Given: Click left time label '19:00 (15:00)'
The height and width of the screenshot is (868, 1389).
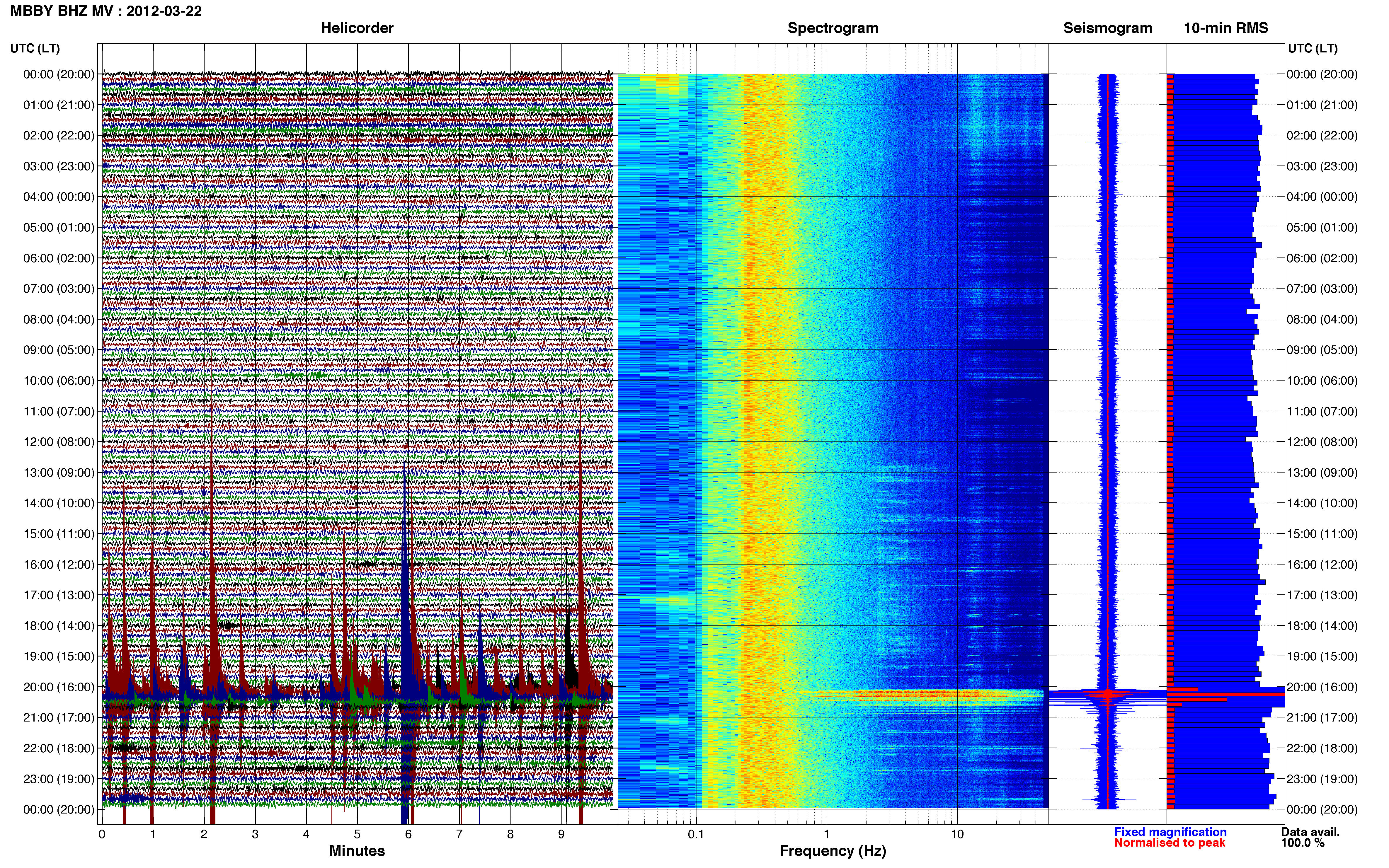Looking at the screenshot, I should pyautogui.click(x=59, y=656).
